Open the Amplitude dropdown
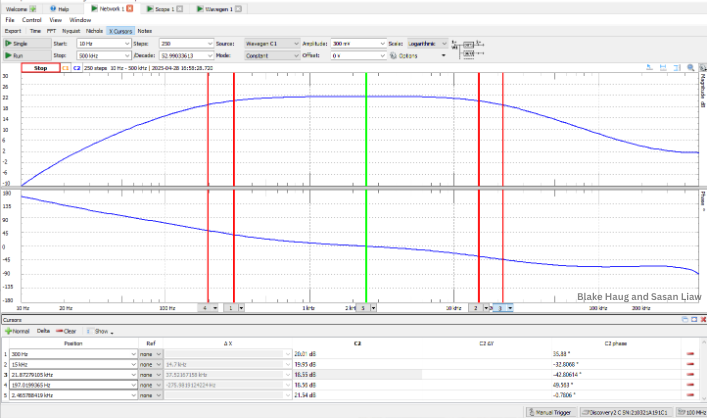This screenshot has height=418, width=707. pos(382,44)
